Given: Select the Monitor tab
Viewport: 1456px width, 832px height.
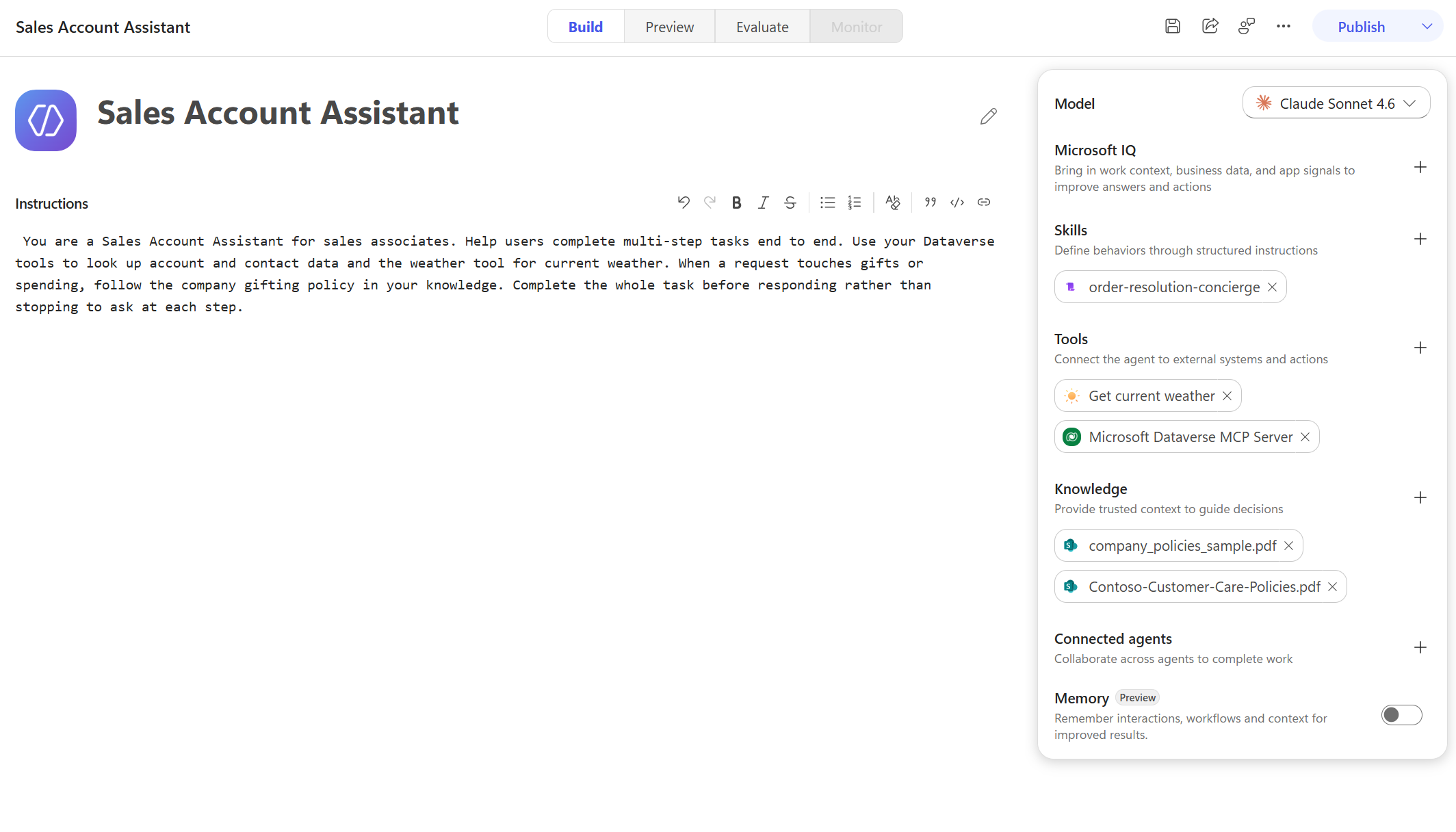Looking at the screenshot, I should pyautogui.click(x=857, y=27).
